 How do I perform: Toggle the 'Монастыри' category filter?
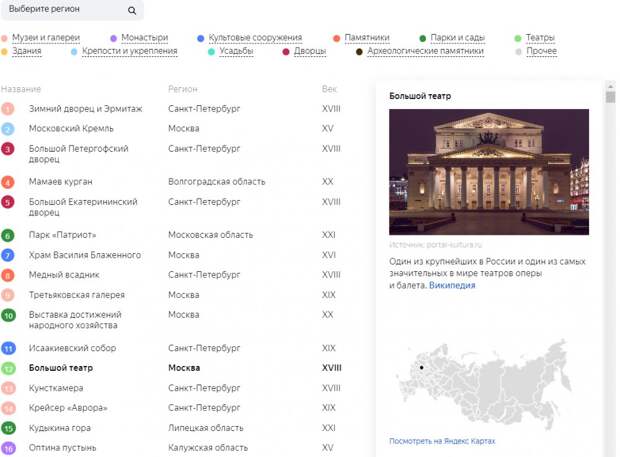click(144, 37)
